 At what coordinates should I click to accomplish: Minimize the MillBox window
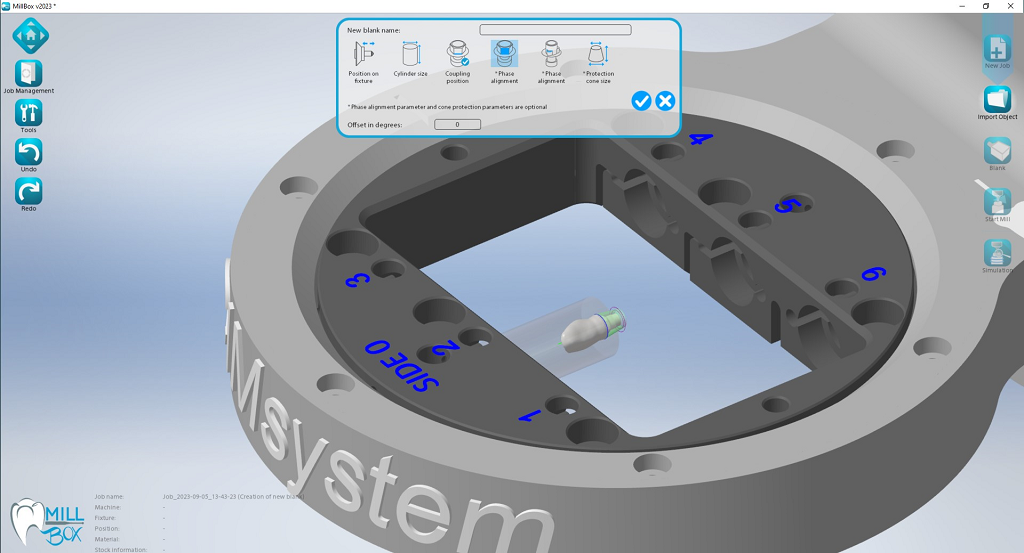point(963,6)
